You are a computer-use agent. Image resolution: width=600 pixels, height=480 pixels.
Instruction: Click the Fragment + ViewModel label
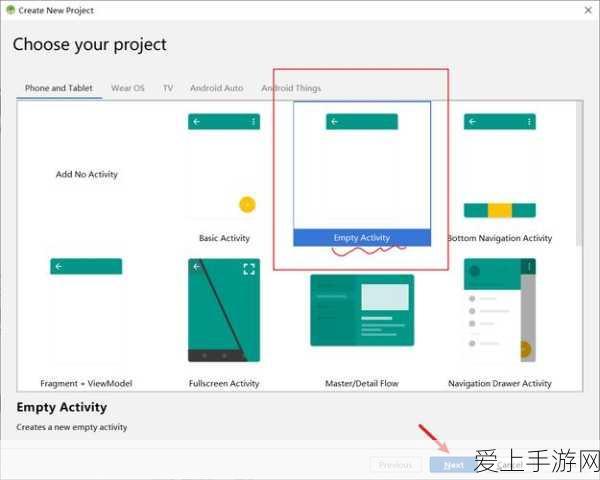(x=86, y=384)
